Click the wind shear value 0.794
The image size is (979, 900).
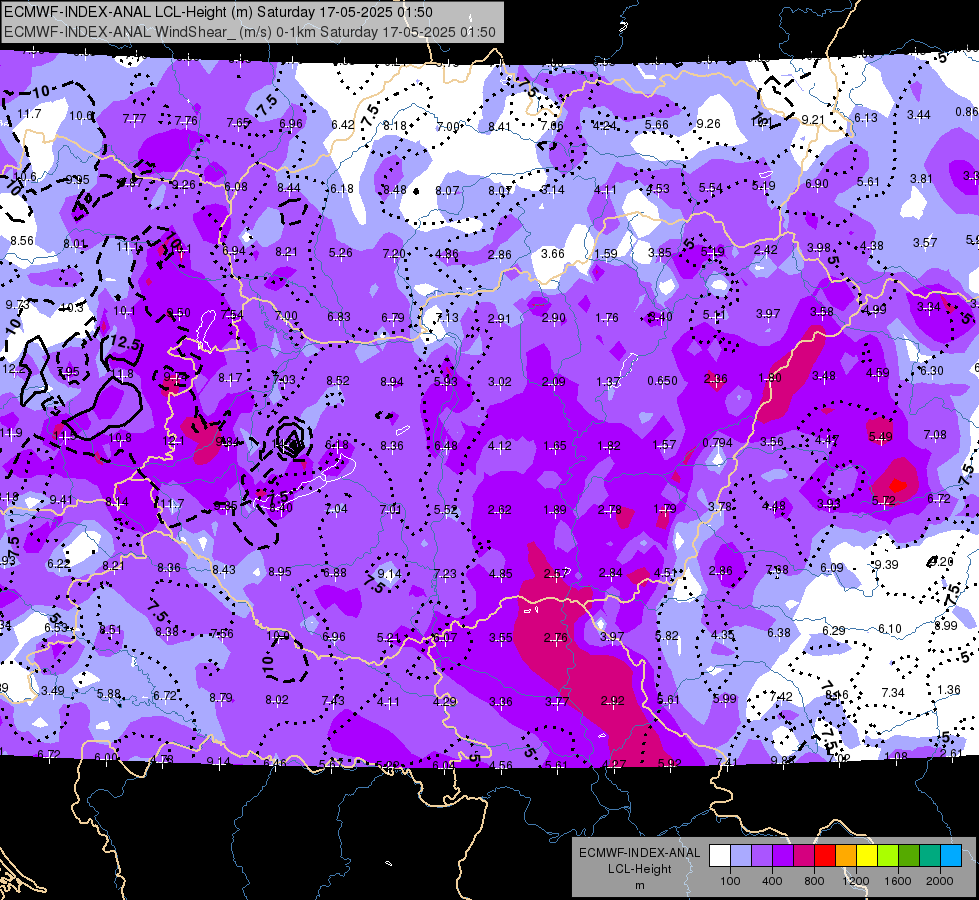pos(717,443)
